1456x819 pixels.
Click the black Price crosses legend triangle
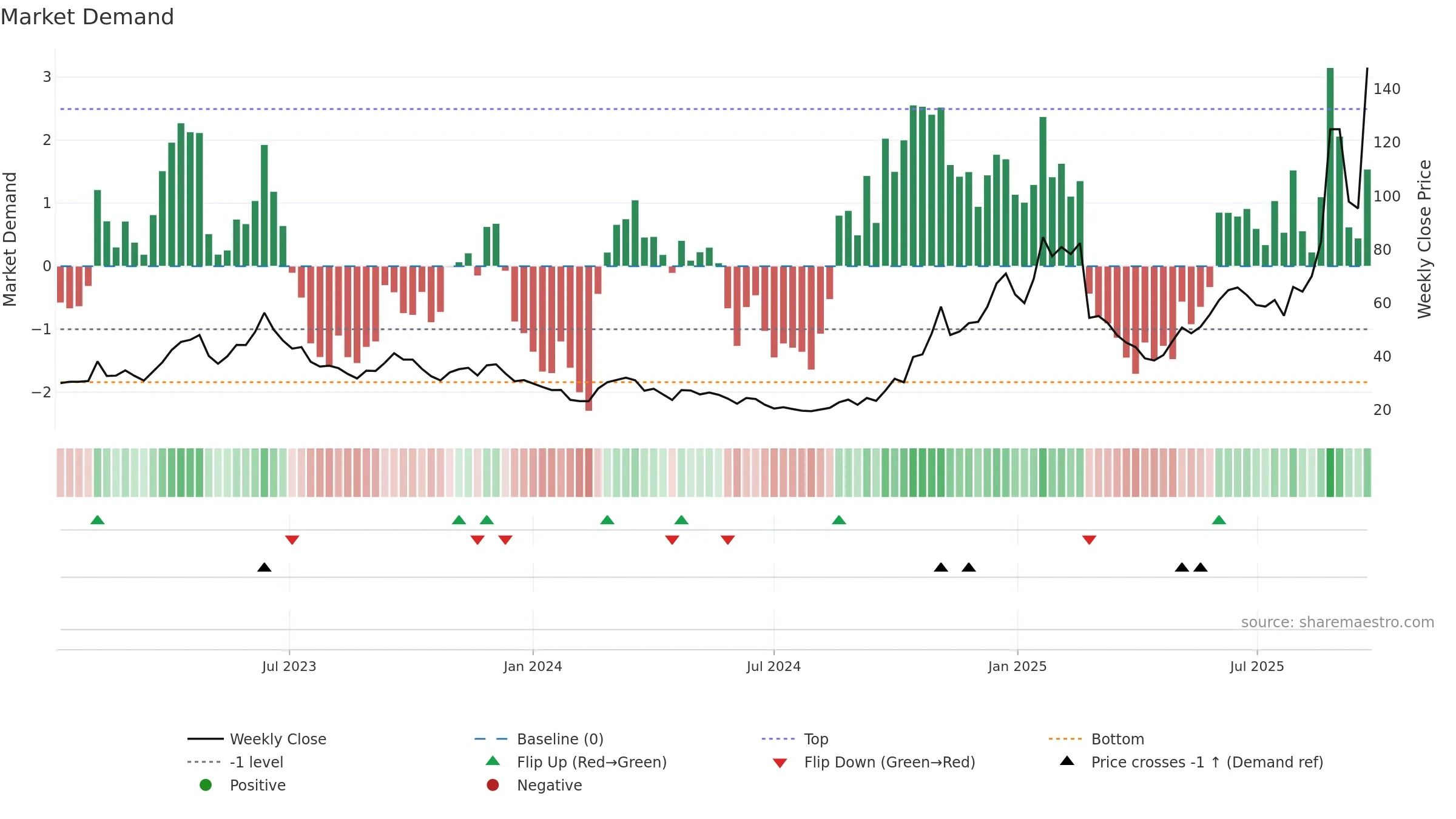coord(1067,761)
